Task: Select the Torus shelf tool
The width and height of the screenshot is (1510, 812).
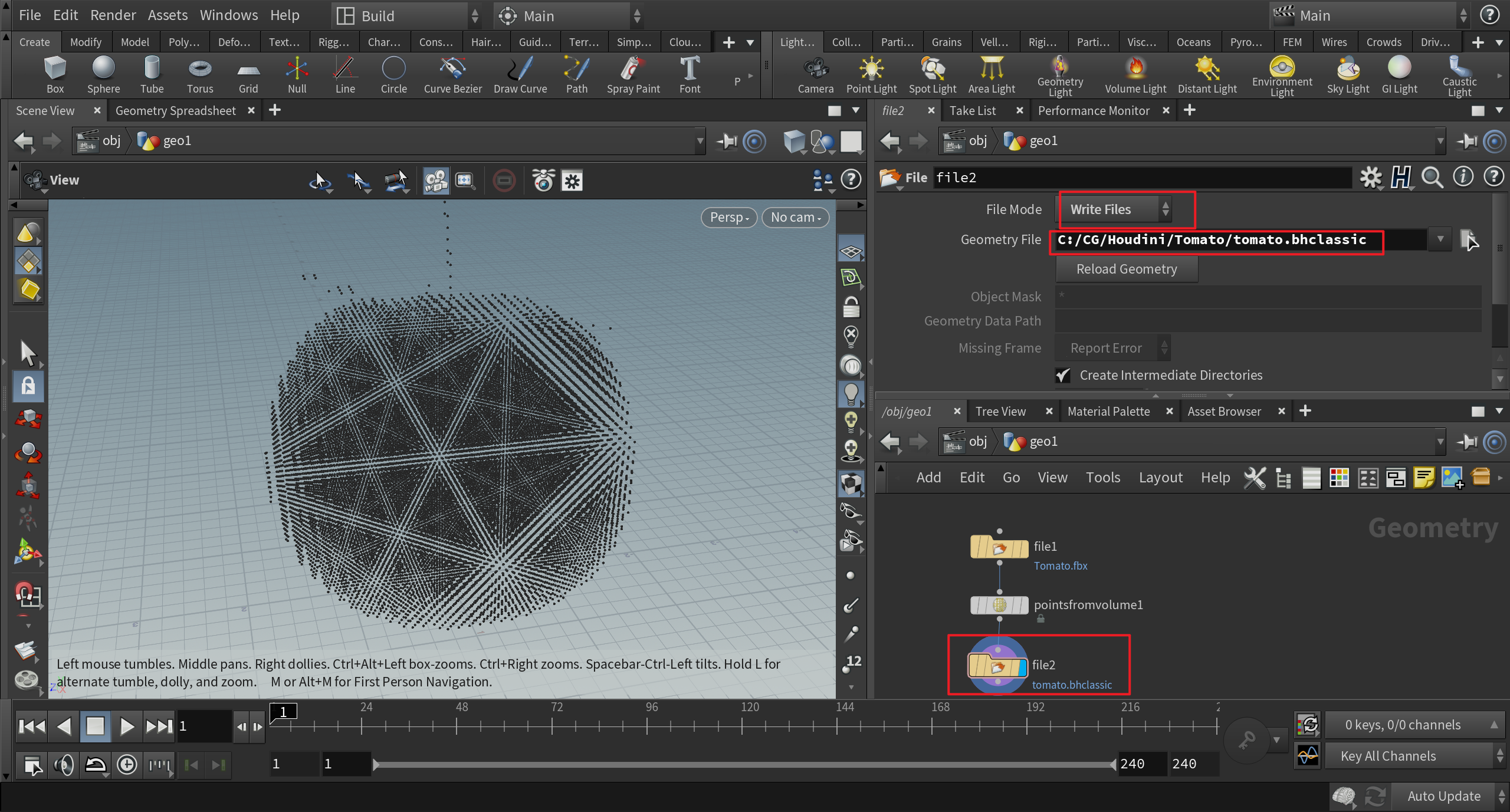Action: [x=200, y=69]
